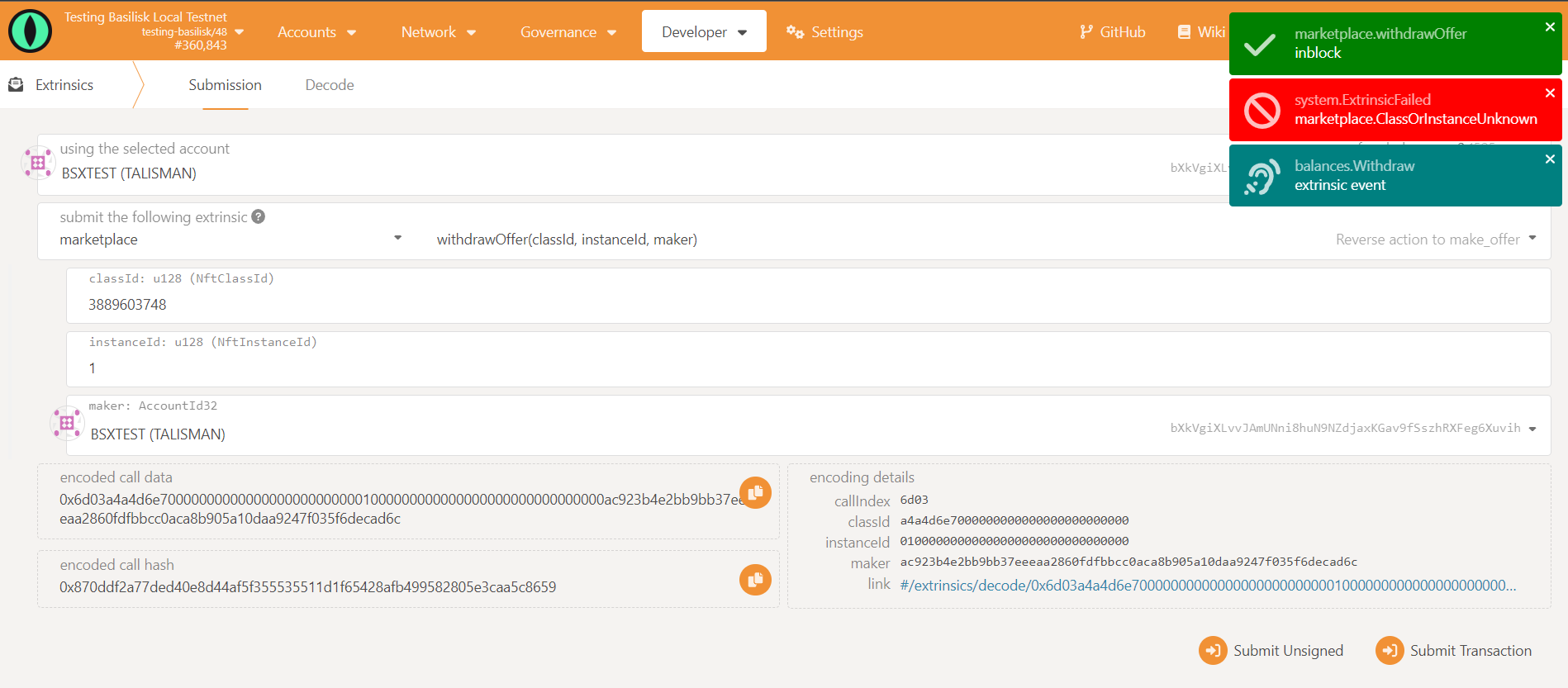The image size is (1568, 688).
Task: Click the balances.Withdraw ear event icon
Action: [1262, 176]
